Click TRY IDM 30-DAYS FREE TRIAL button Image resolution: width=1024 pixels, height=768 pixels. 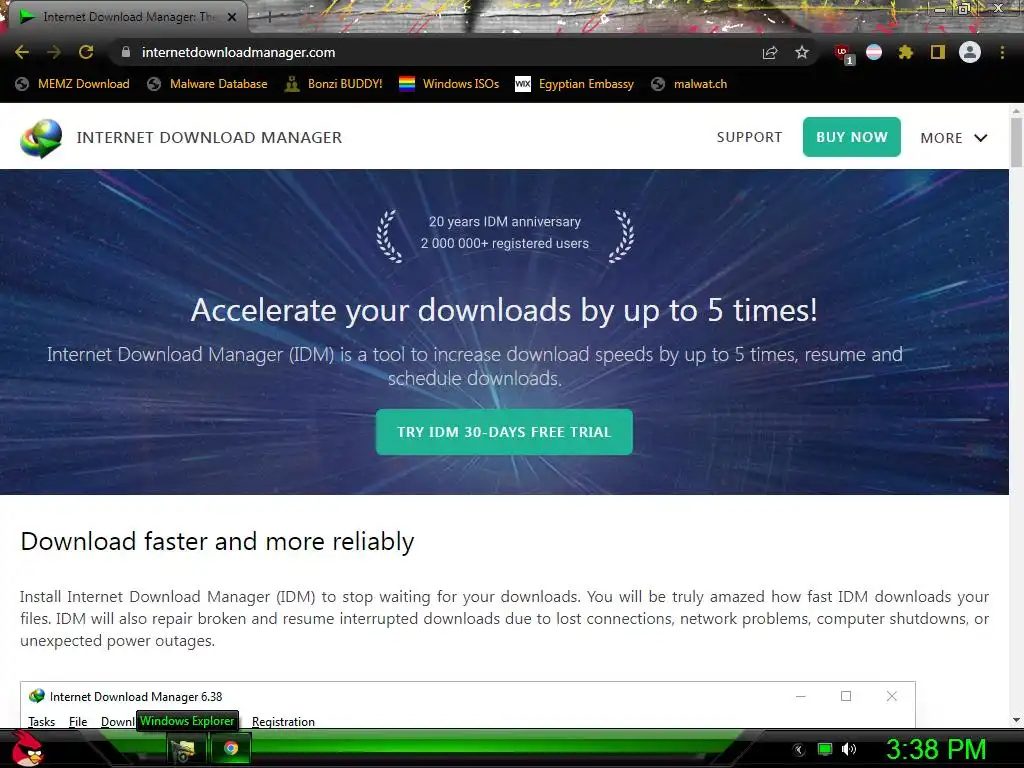[504, 432]
